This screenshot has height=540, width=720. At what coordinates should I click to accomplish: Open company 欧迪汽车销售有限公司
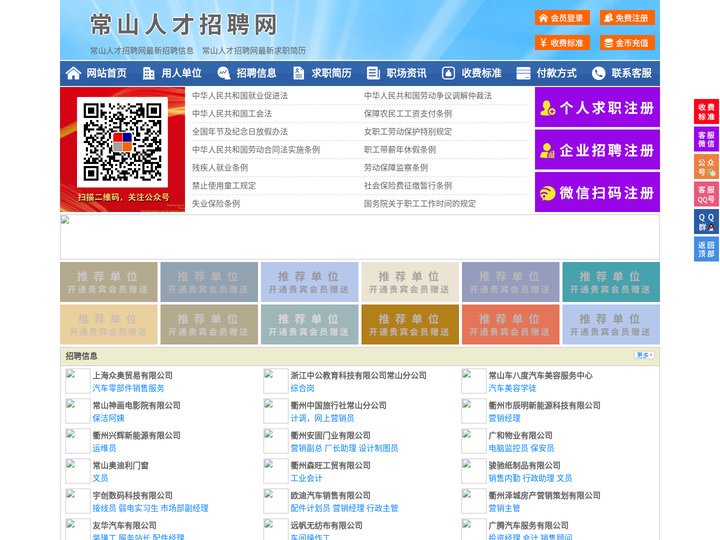[x=330, y=495]
